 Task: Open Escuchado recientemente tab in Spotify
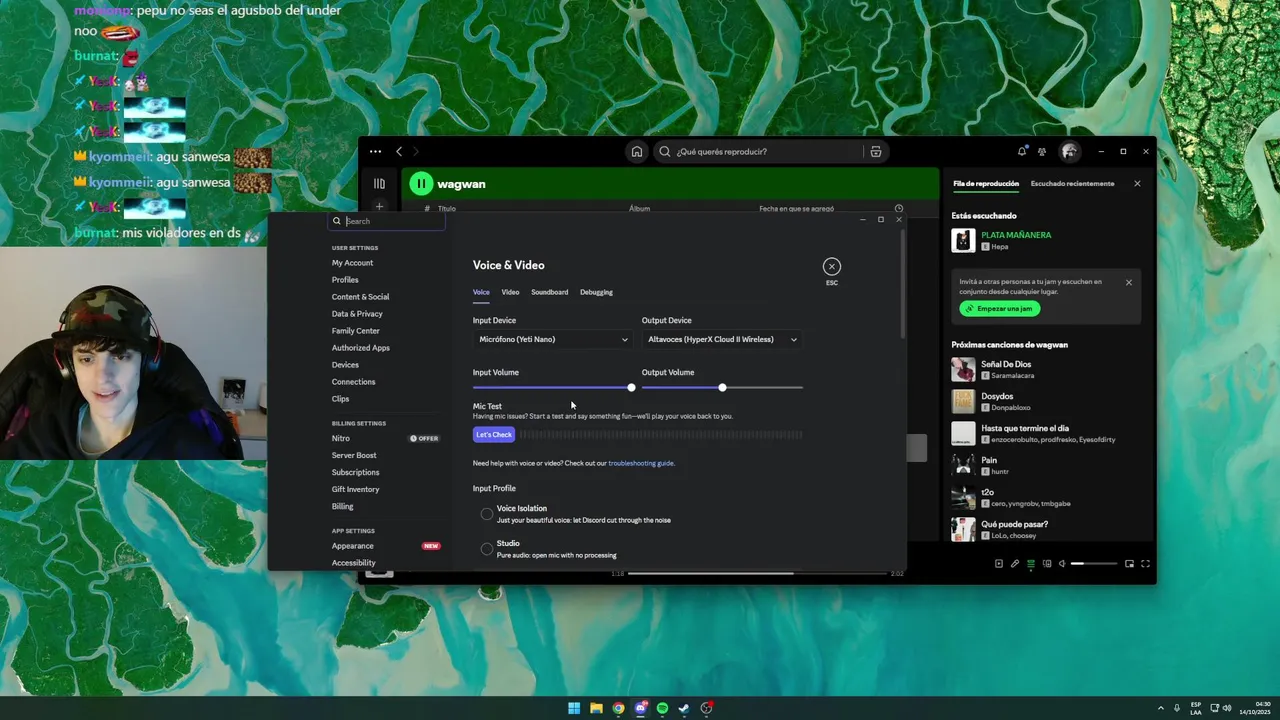pyautogui.click(x=1072, y=183)
